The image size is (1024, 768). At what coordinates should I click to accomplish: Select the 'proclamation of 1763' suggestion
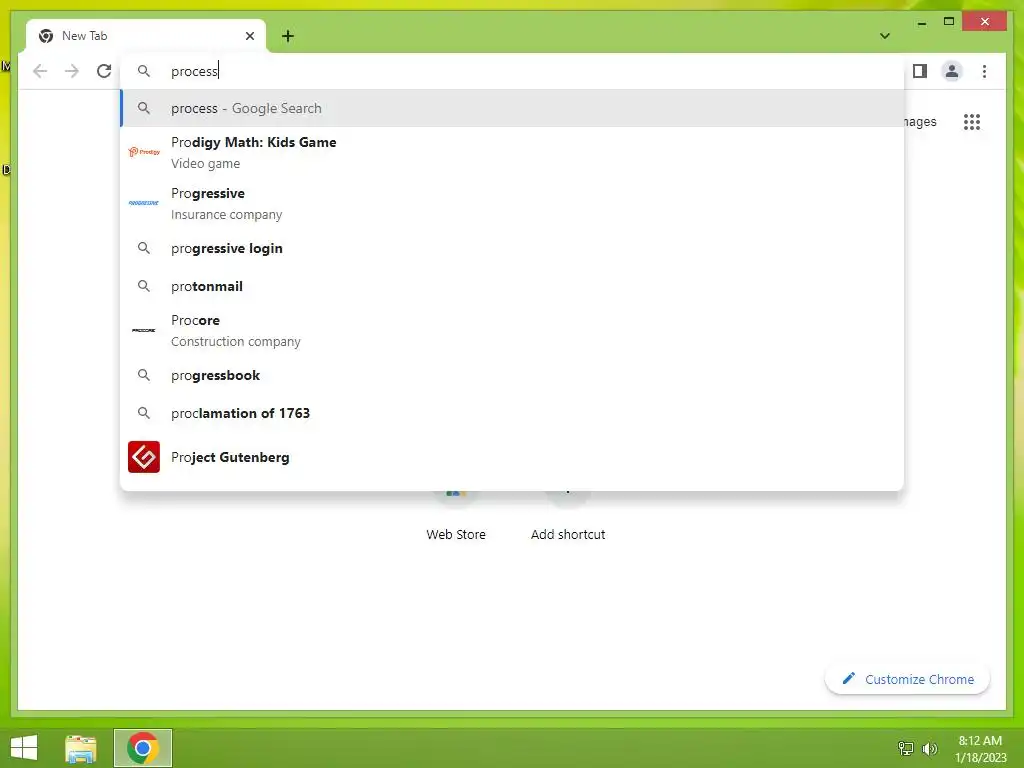(513, 413)
